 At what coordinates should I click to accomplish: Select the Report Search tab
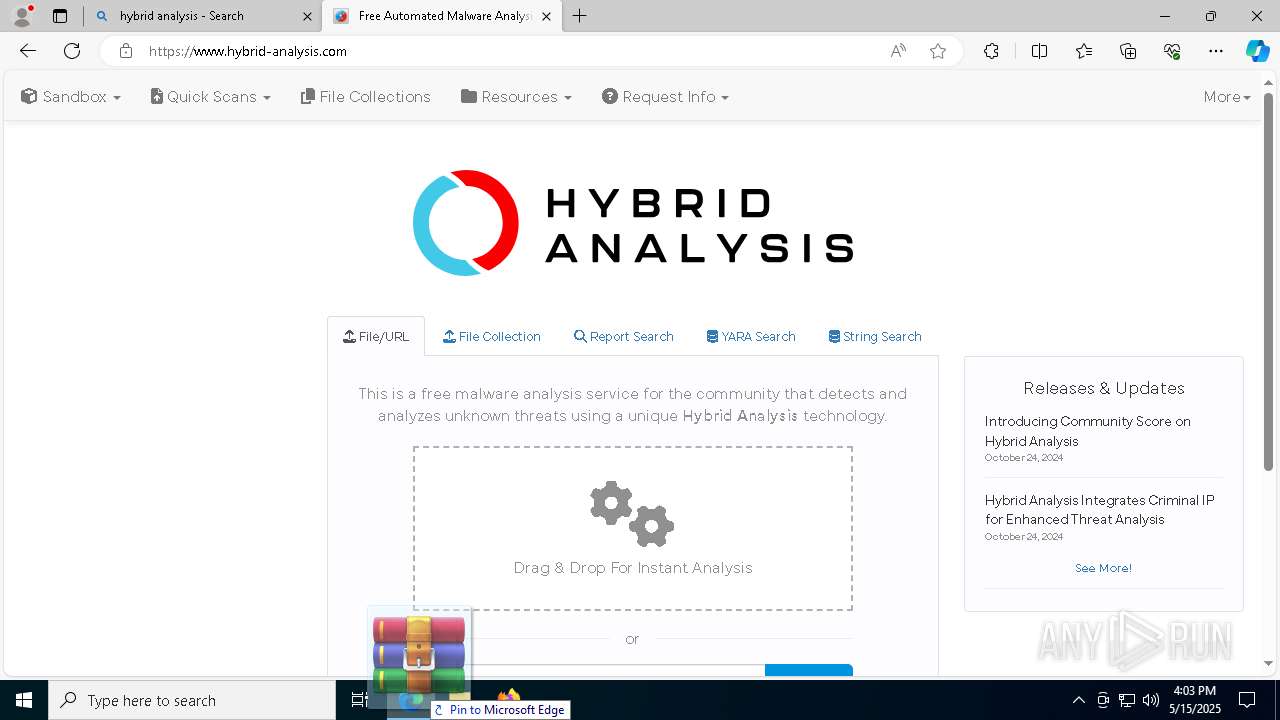coord(624,337)
